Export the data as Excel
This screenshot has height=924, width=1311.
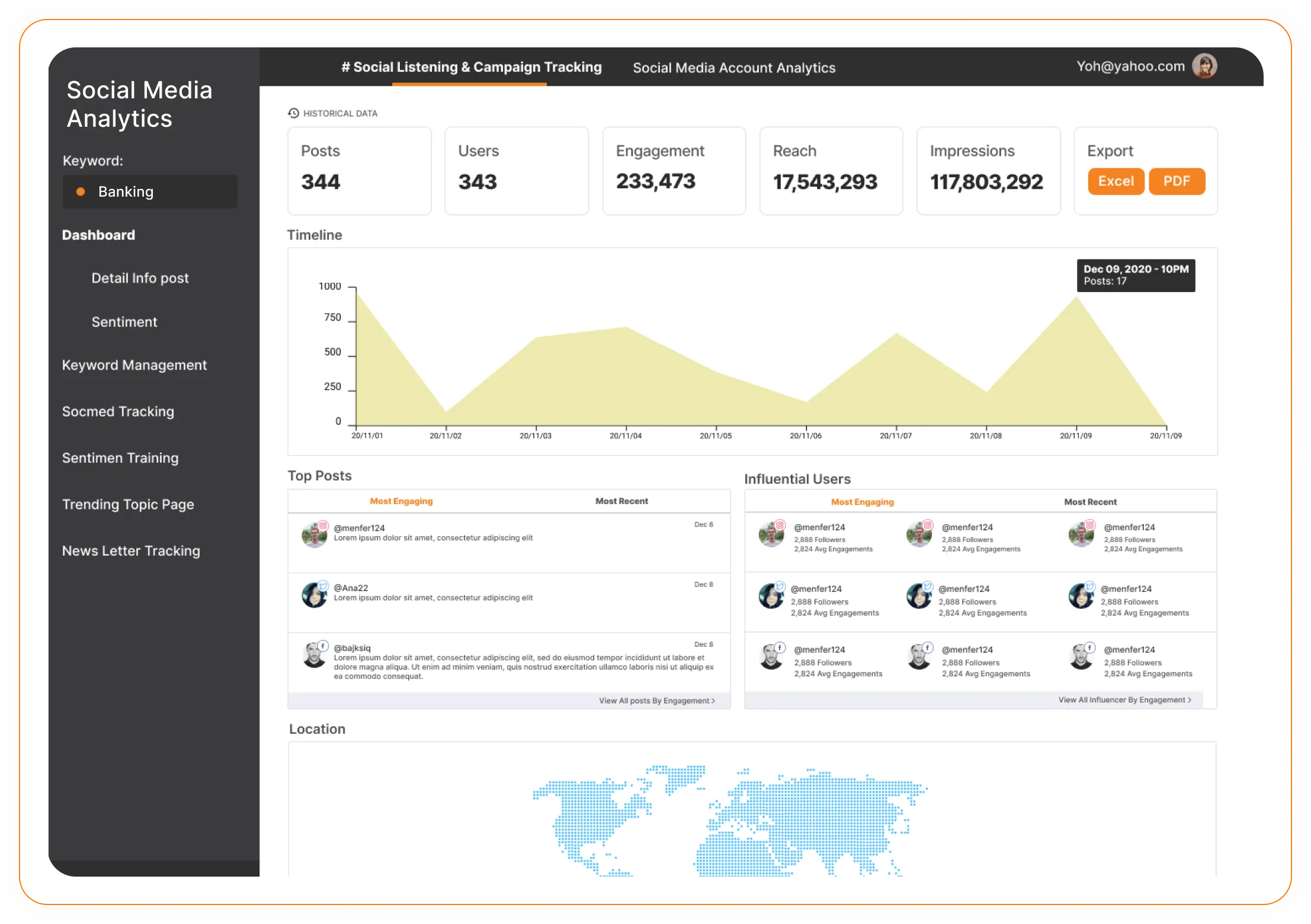(x=1116, y=181)
